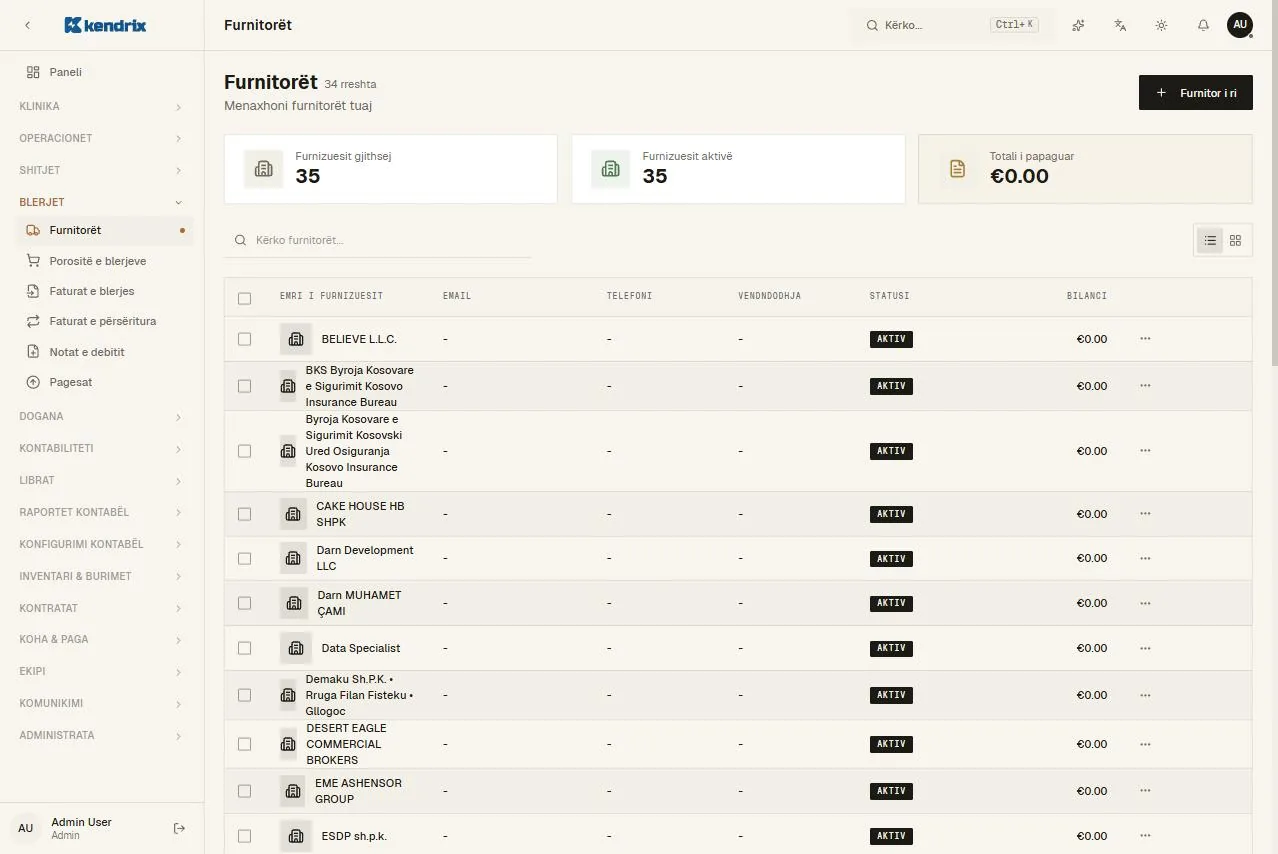Open row actions for EME ASHENSOR GROUP
Viewport: 1278px width, 854px height.
pyautogui.click(x=1145, y=791)
